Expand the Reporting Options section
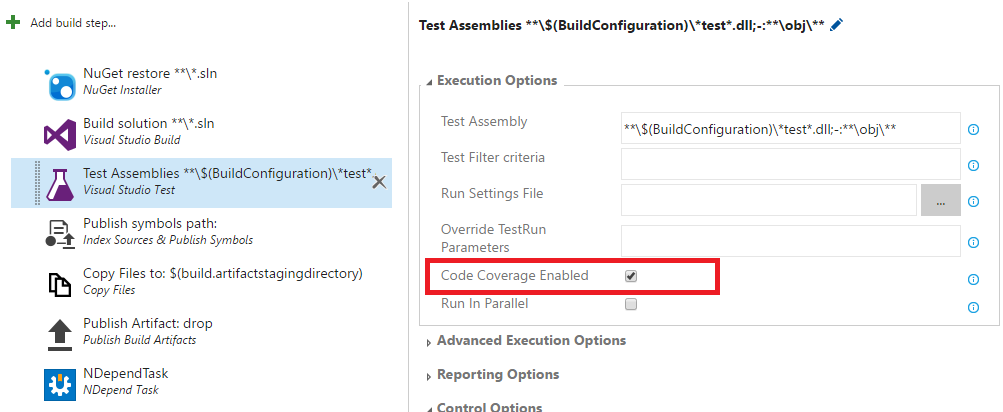The width and height of the screenshot is (1003, 412). [497, 375]
